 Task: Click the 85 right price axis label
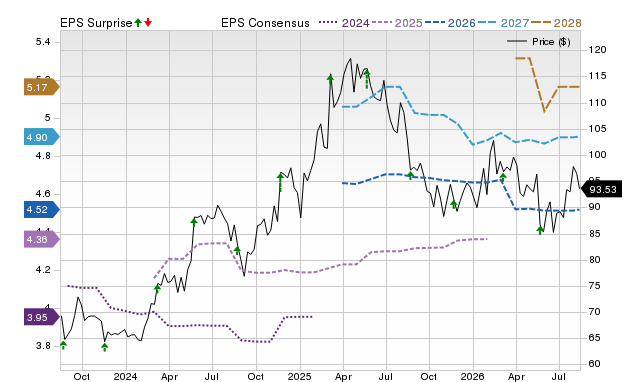[594, 233]
